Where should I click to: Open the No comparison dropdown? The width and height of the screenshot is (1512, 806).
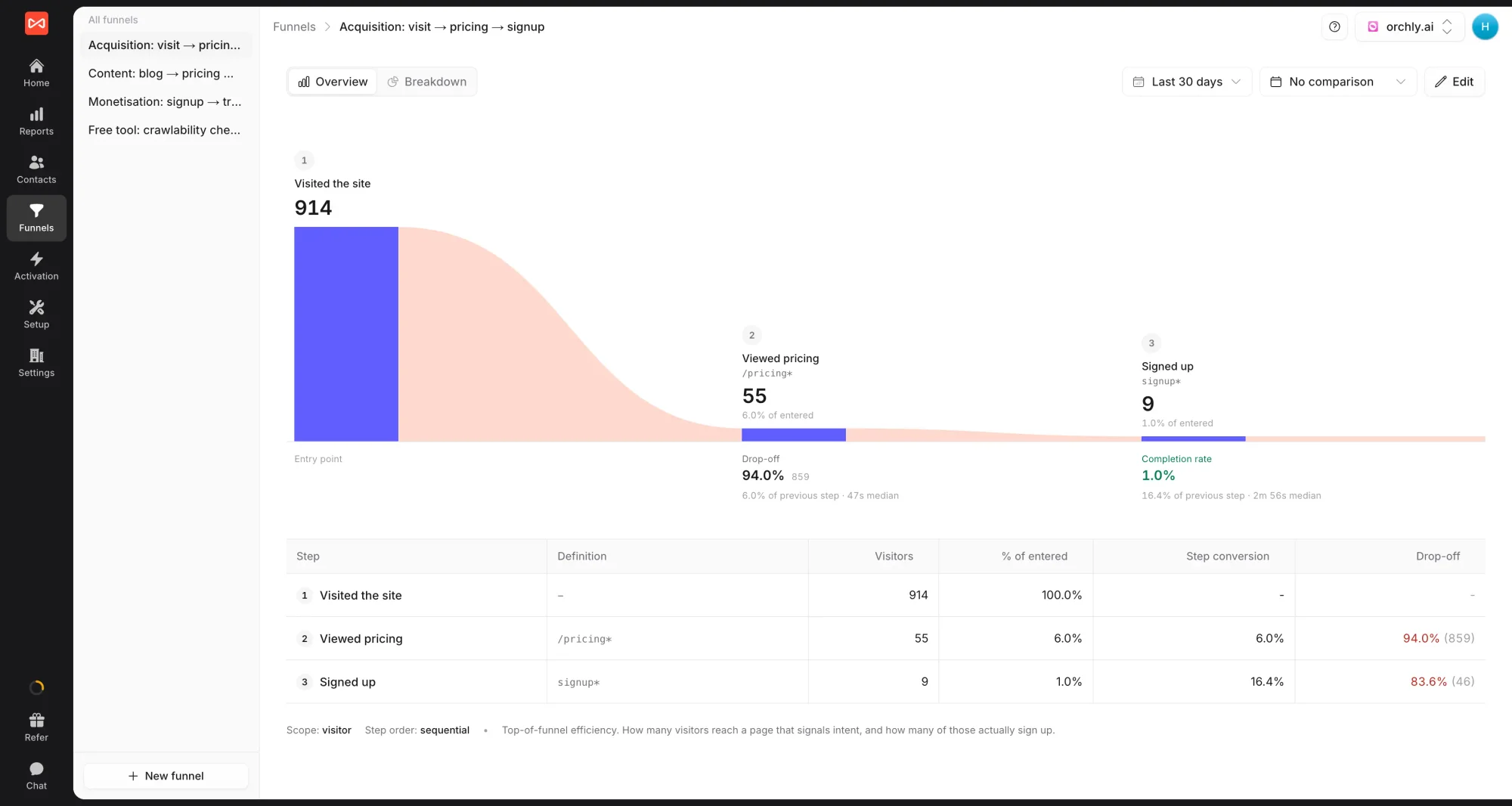[x=1338, y=82]
